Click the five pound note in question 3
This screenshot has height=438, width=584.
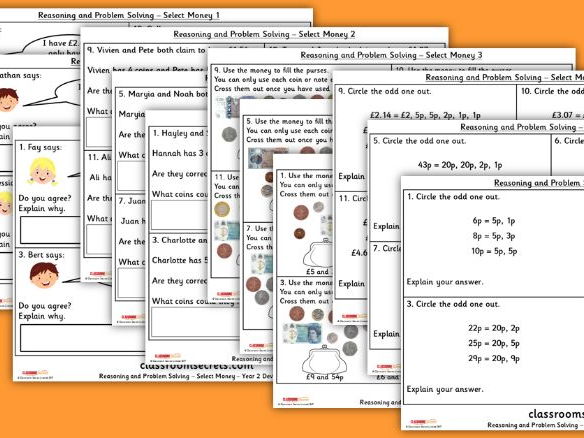[x=302, y=333]
